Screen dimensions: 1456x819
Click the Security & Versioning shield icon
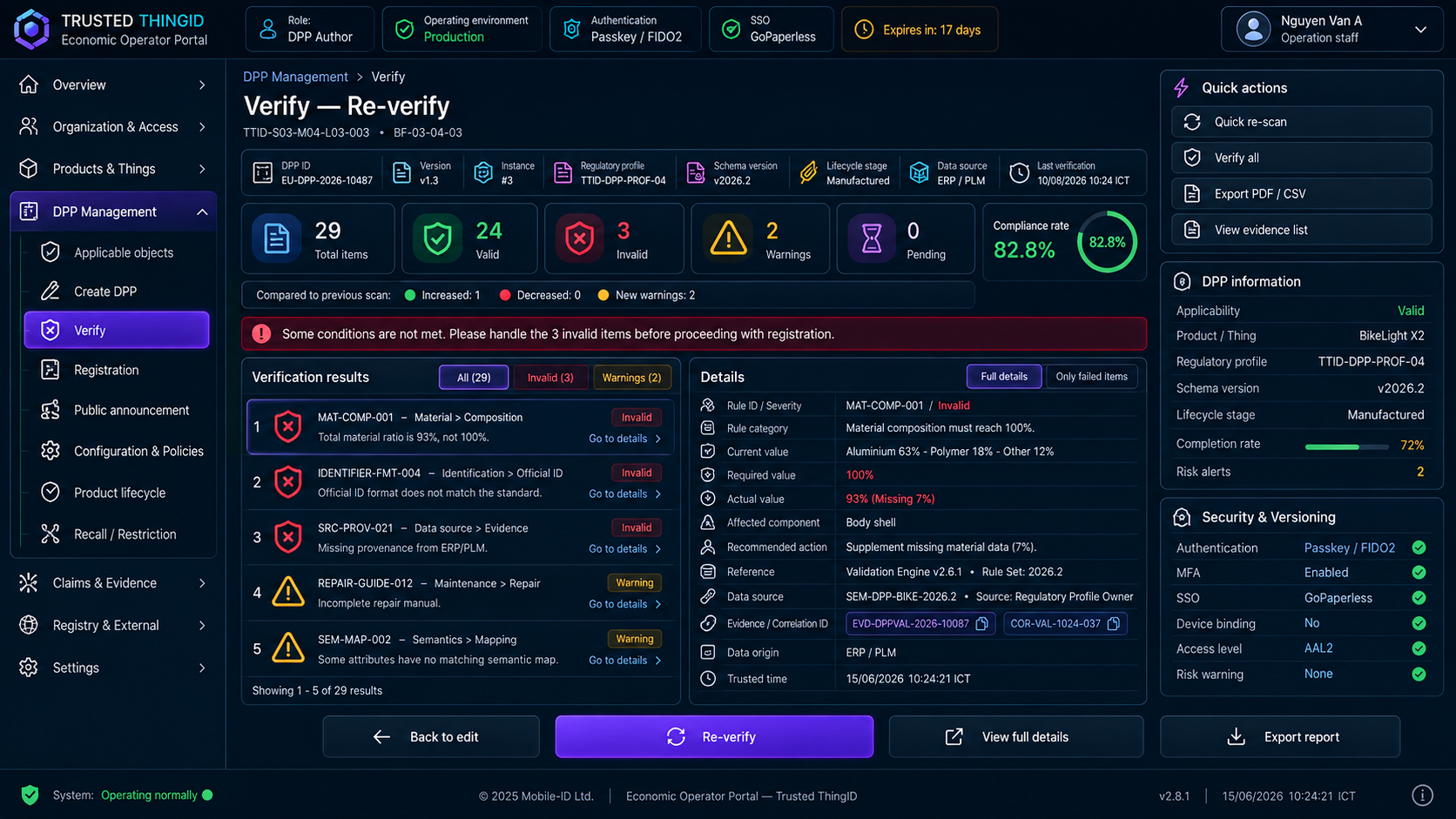[x=1182, y=518]
